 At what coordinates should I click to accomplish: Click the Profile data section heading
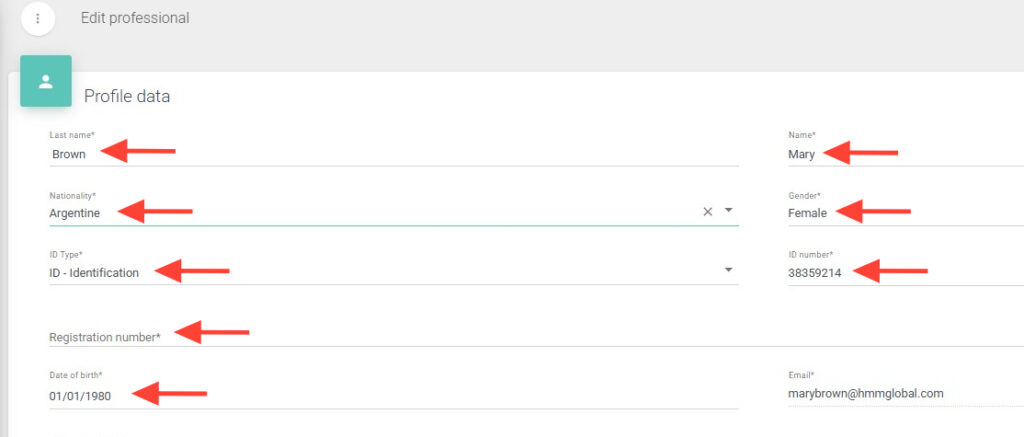tap(127, 96)
